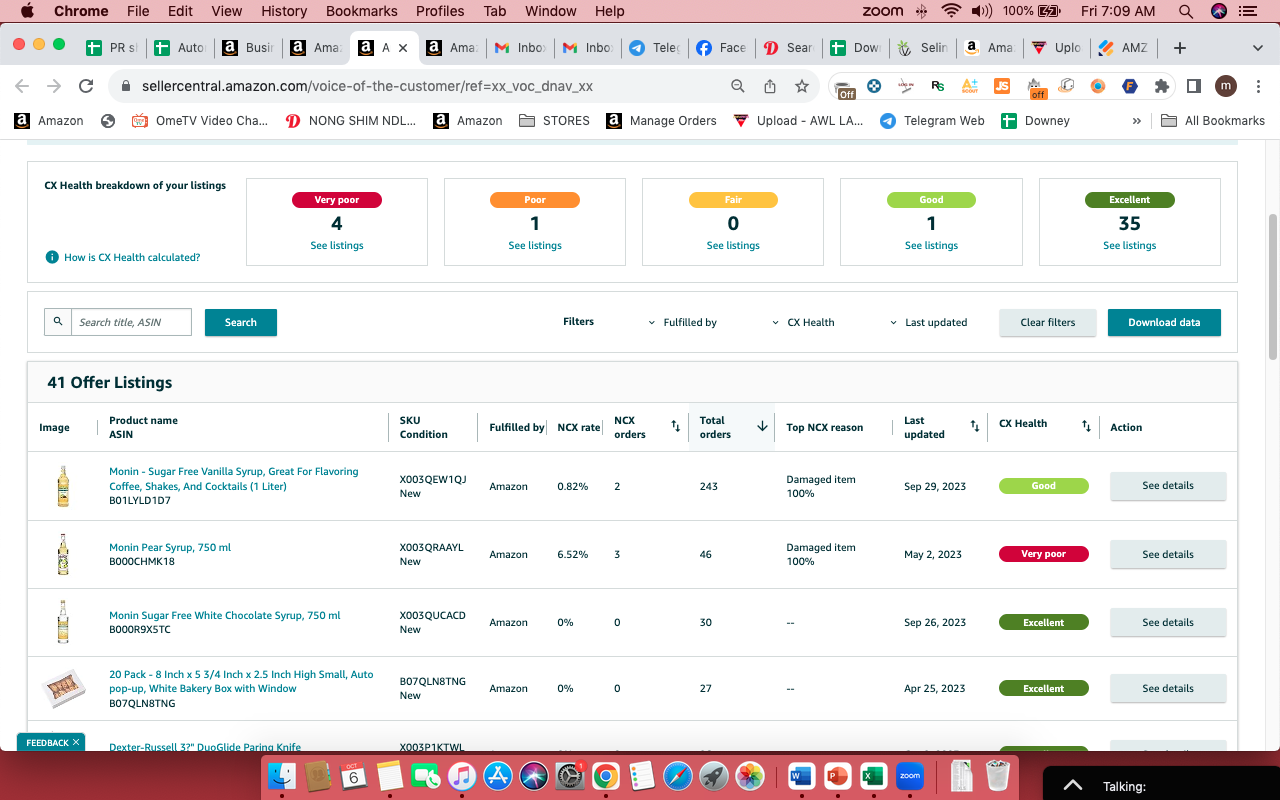This screenshot has width=1280, height=800.
Task: Click the page vertical scrollbar
Action: [x=1273, y=285]
